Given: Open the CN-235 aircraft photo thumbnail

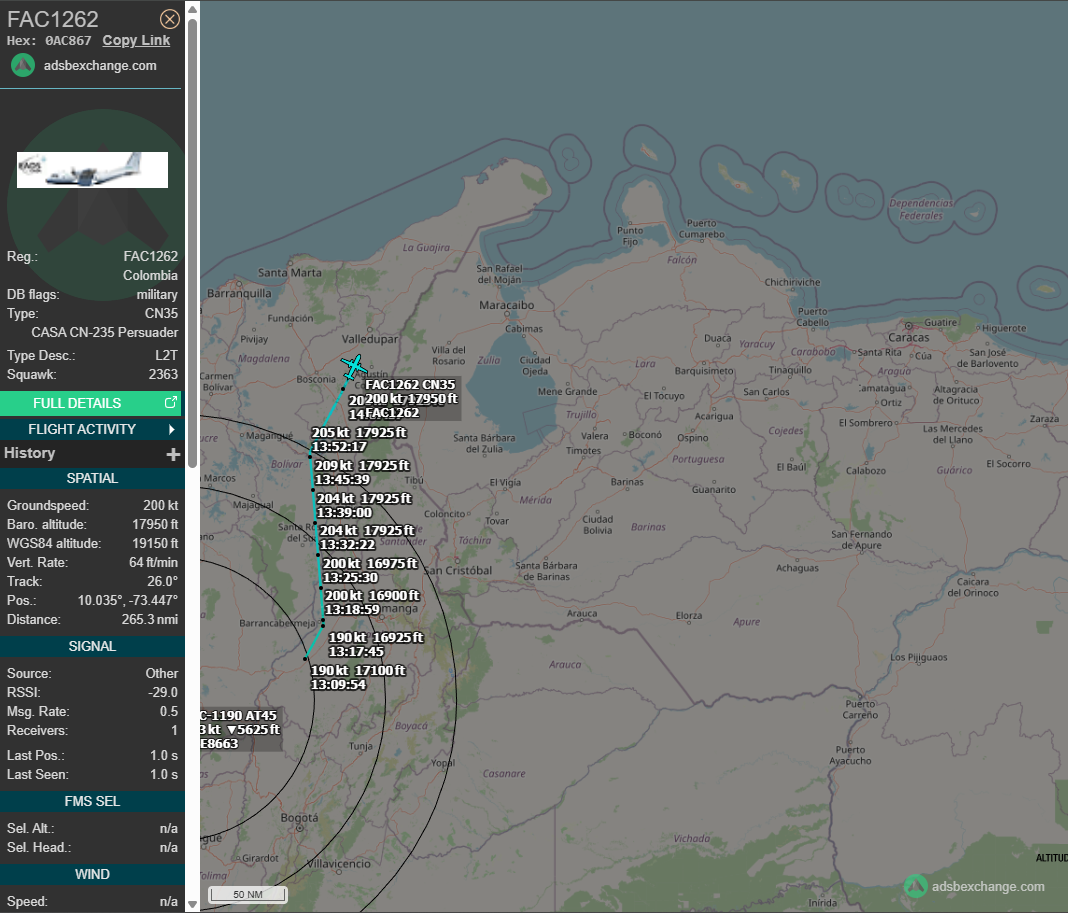Looking at the screenshot, I should point(93,170).
